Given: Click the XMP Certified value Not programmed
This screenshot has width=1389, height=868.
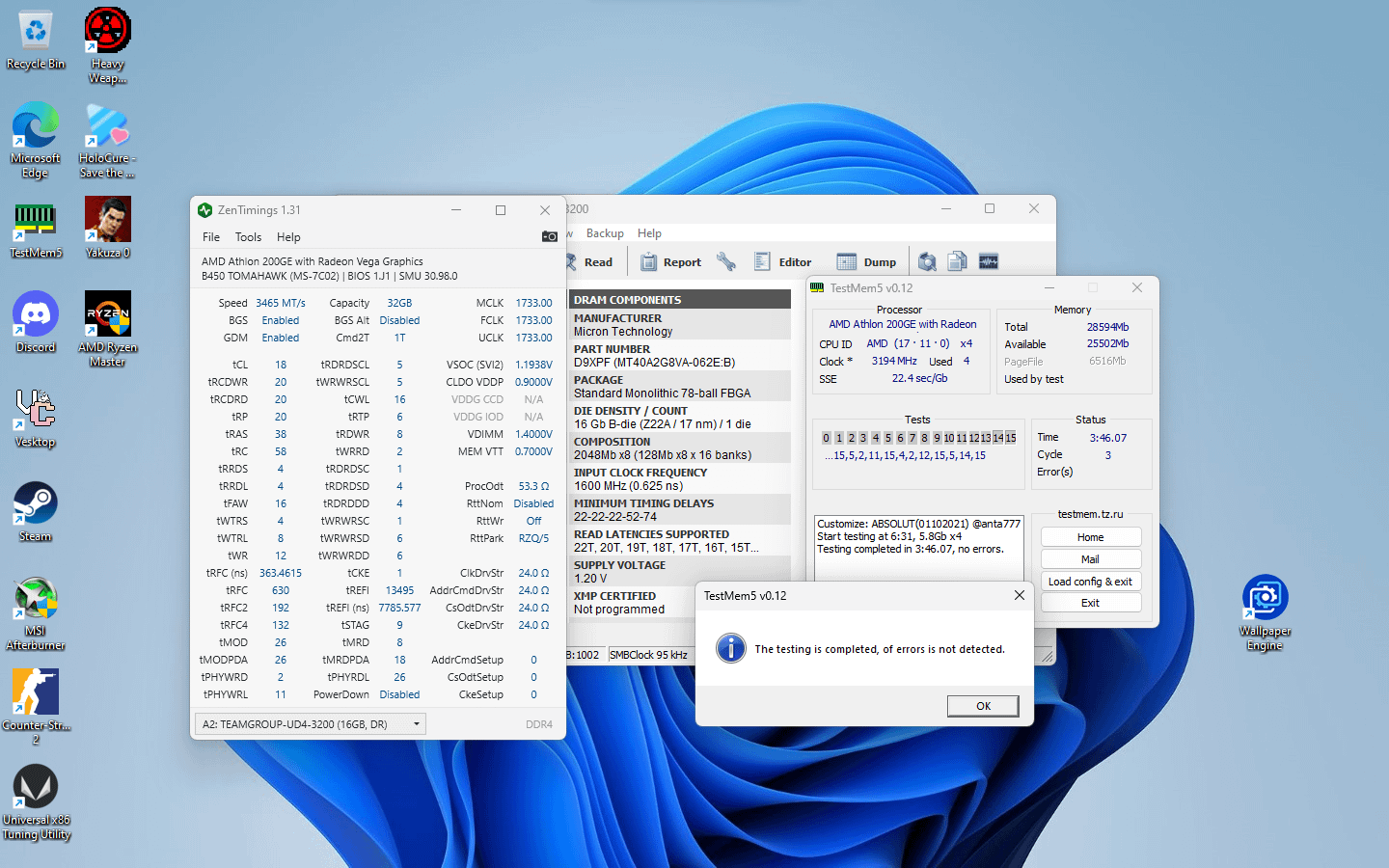Looking at the screenshot, I should (x=619, y=610).
